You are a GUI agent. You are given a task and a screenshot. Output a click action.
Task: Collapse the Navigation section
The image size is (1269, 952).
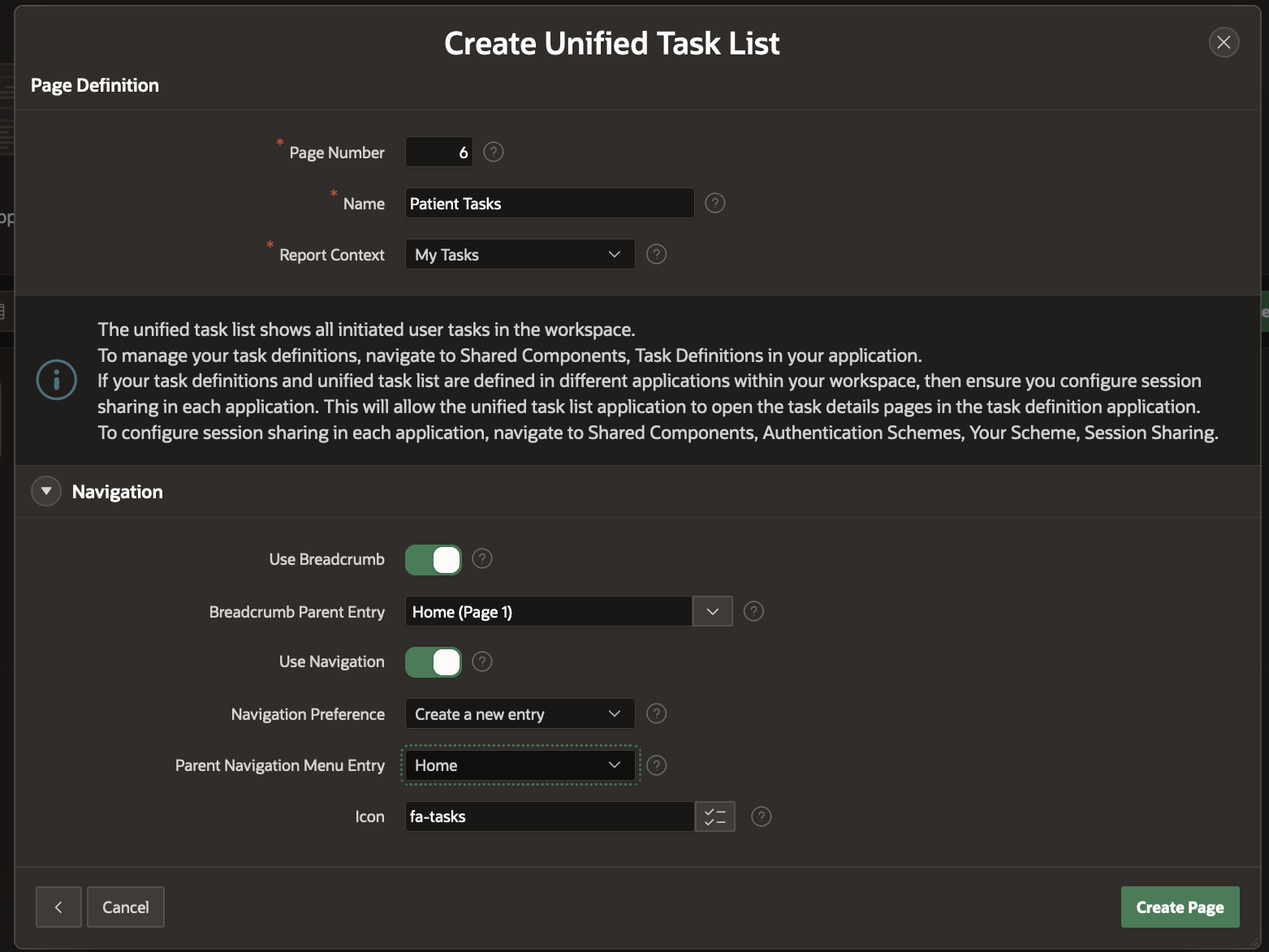tap(46, 491)
